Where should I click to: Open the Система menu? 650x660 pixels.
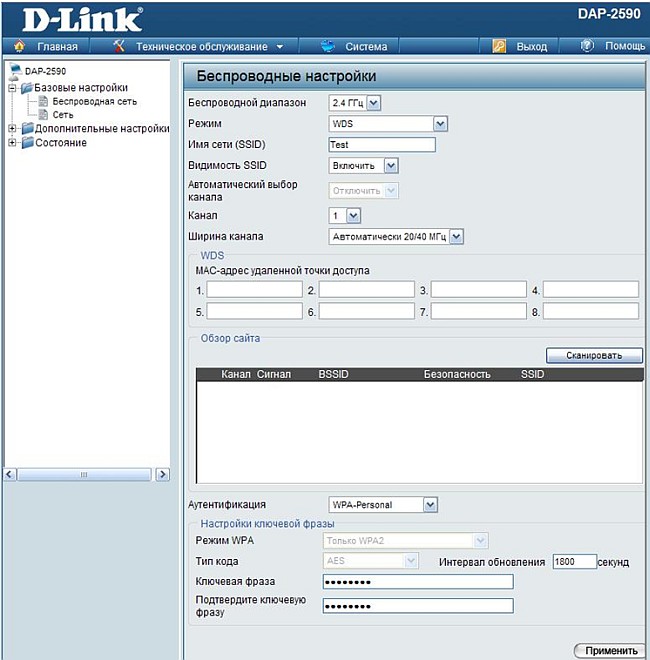pyautogui.click(x=366, y=46)
